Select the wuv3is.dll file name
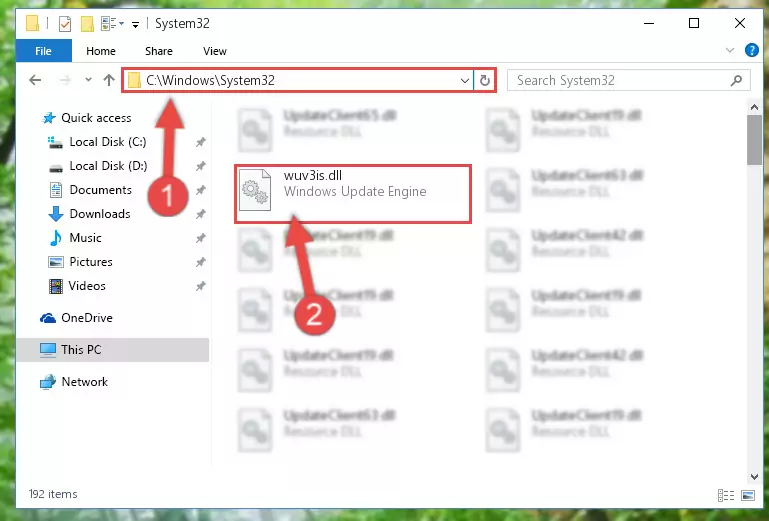The width and height of the screenshot is (769, 521). pos(312,176)
